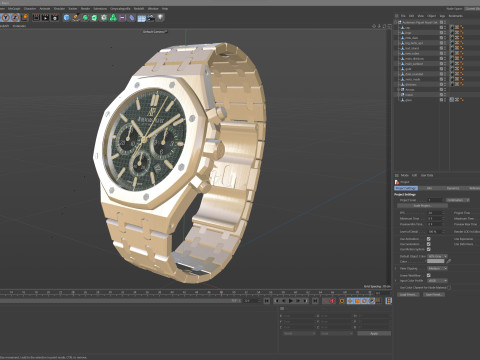
Task: Add a Cube primitive object
Action: (66, 18)
